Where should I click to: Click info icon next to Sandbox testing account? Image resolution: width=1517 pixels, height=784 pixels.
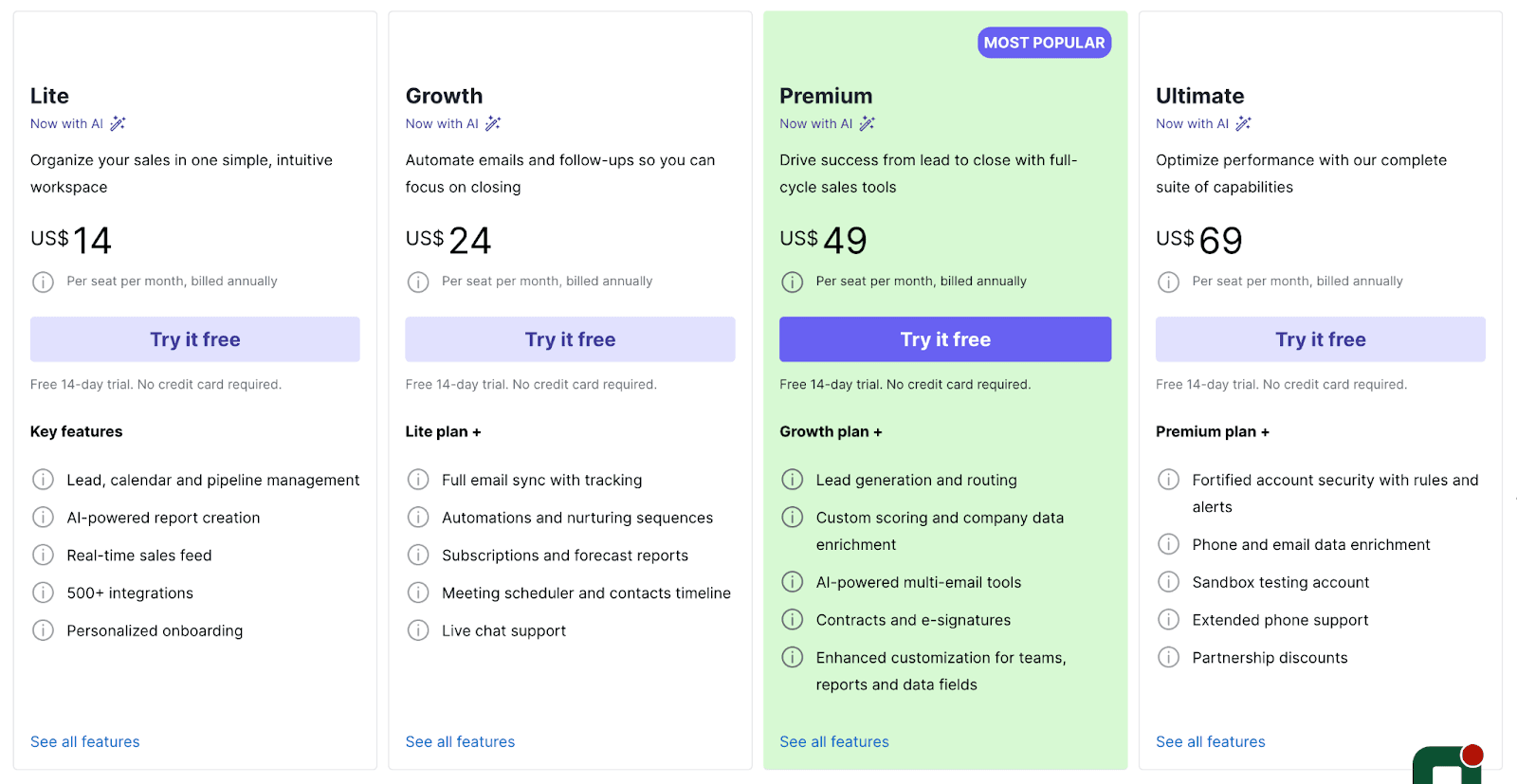1168,582
